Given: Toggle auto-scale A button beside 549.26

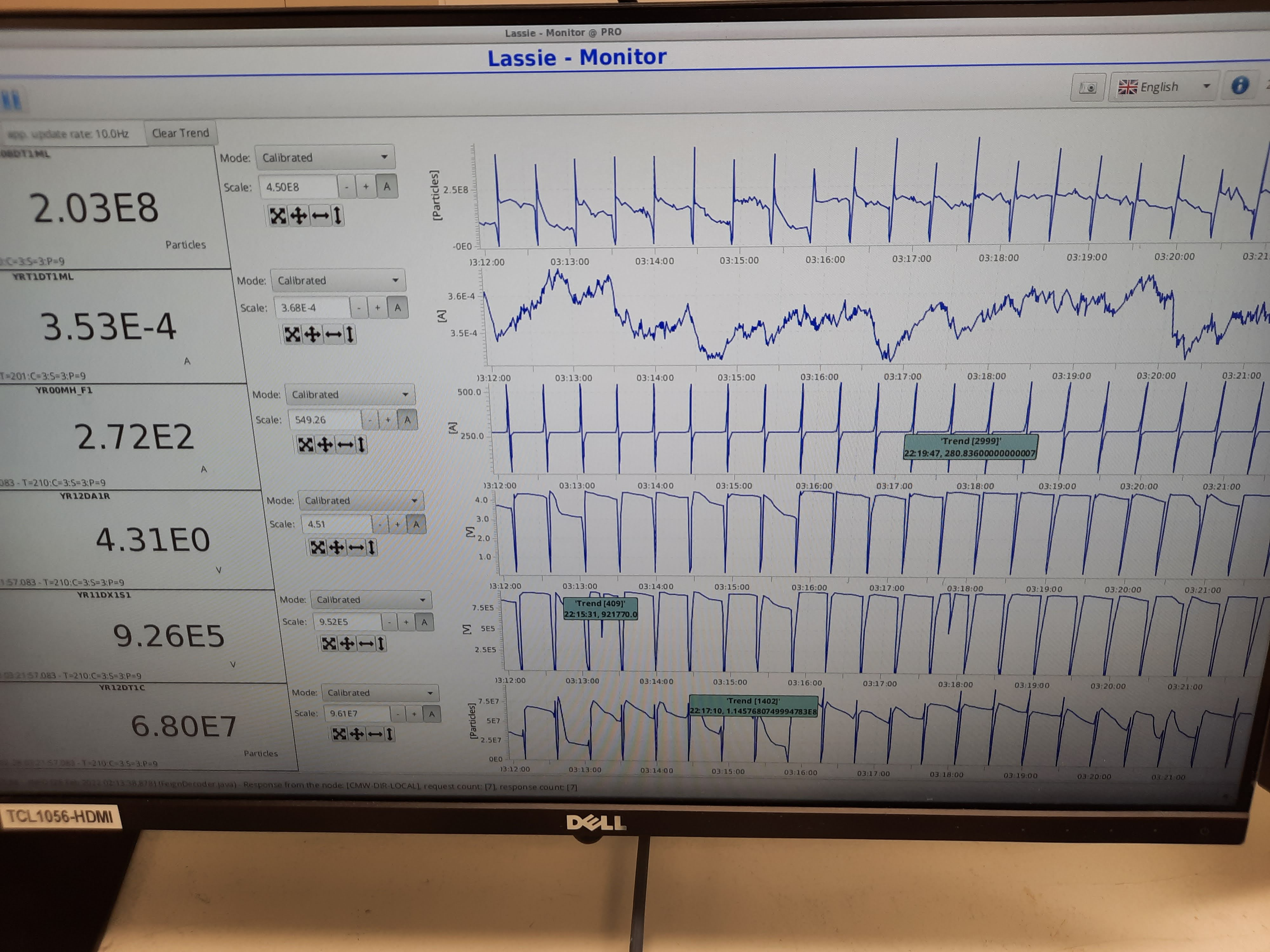Looking at the screenshot, I should point(407,420).
